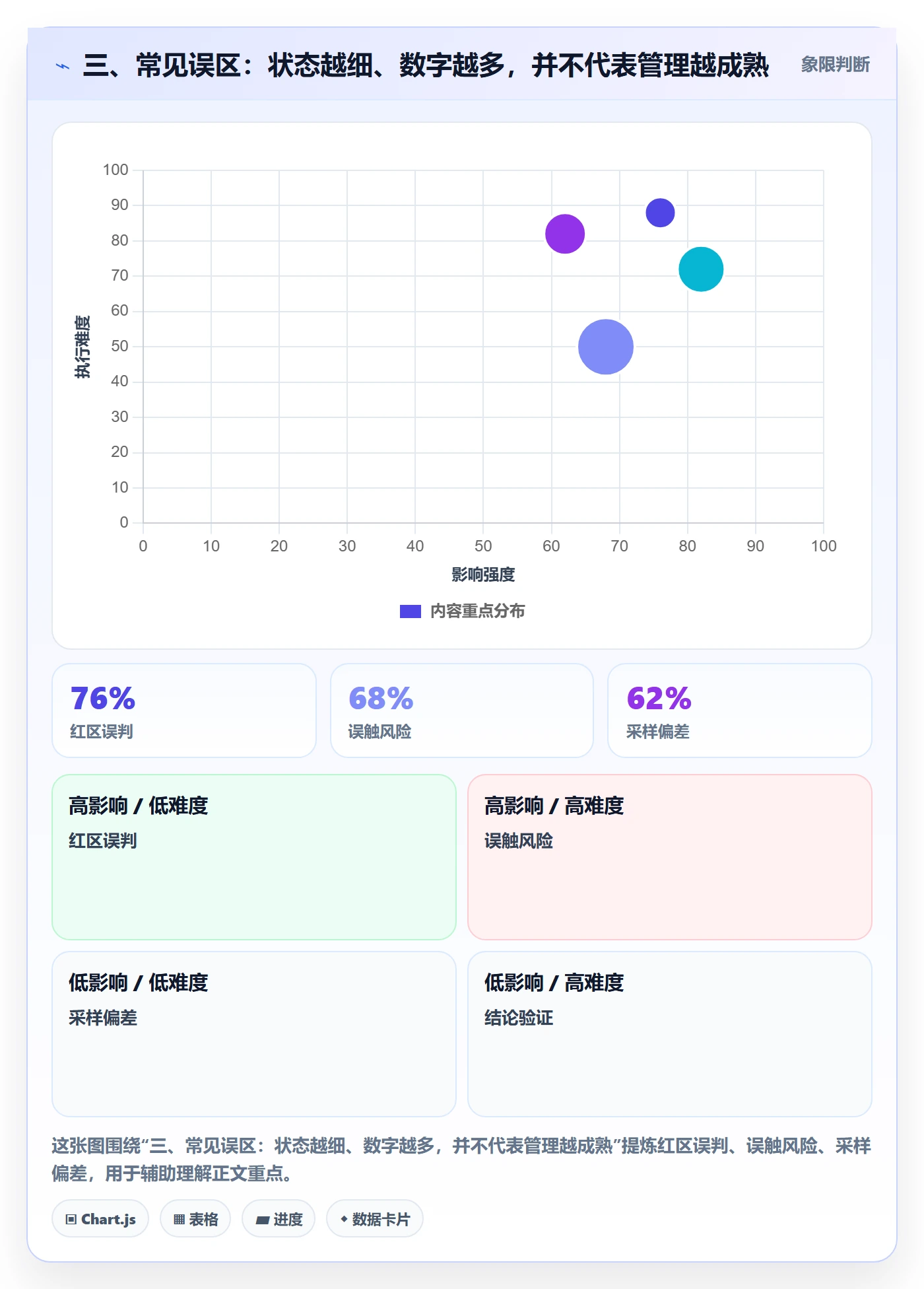Select the 低影响 / 高难度 quadrant card

tap(670, 1034)
